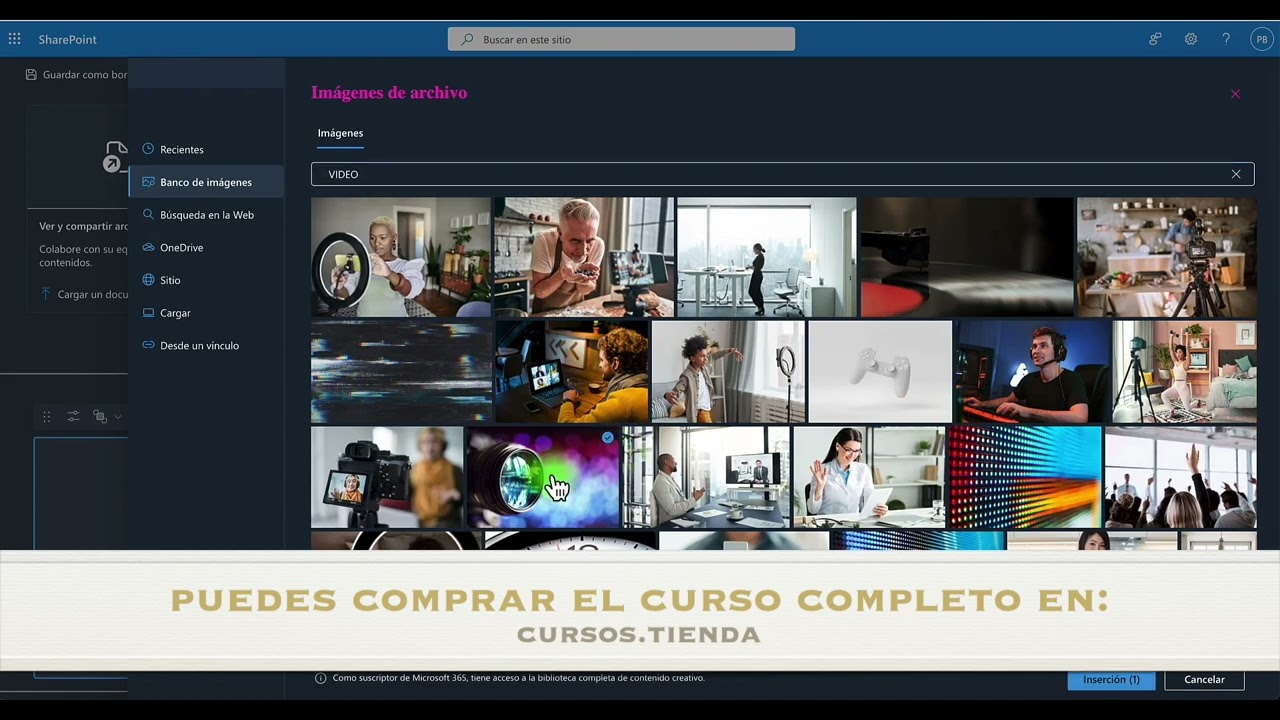The width and height of the screenshot is (1280, 720).
Task: Select the gamer with headset image
Action: click(x=1032, y=371)
